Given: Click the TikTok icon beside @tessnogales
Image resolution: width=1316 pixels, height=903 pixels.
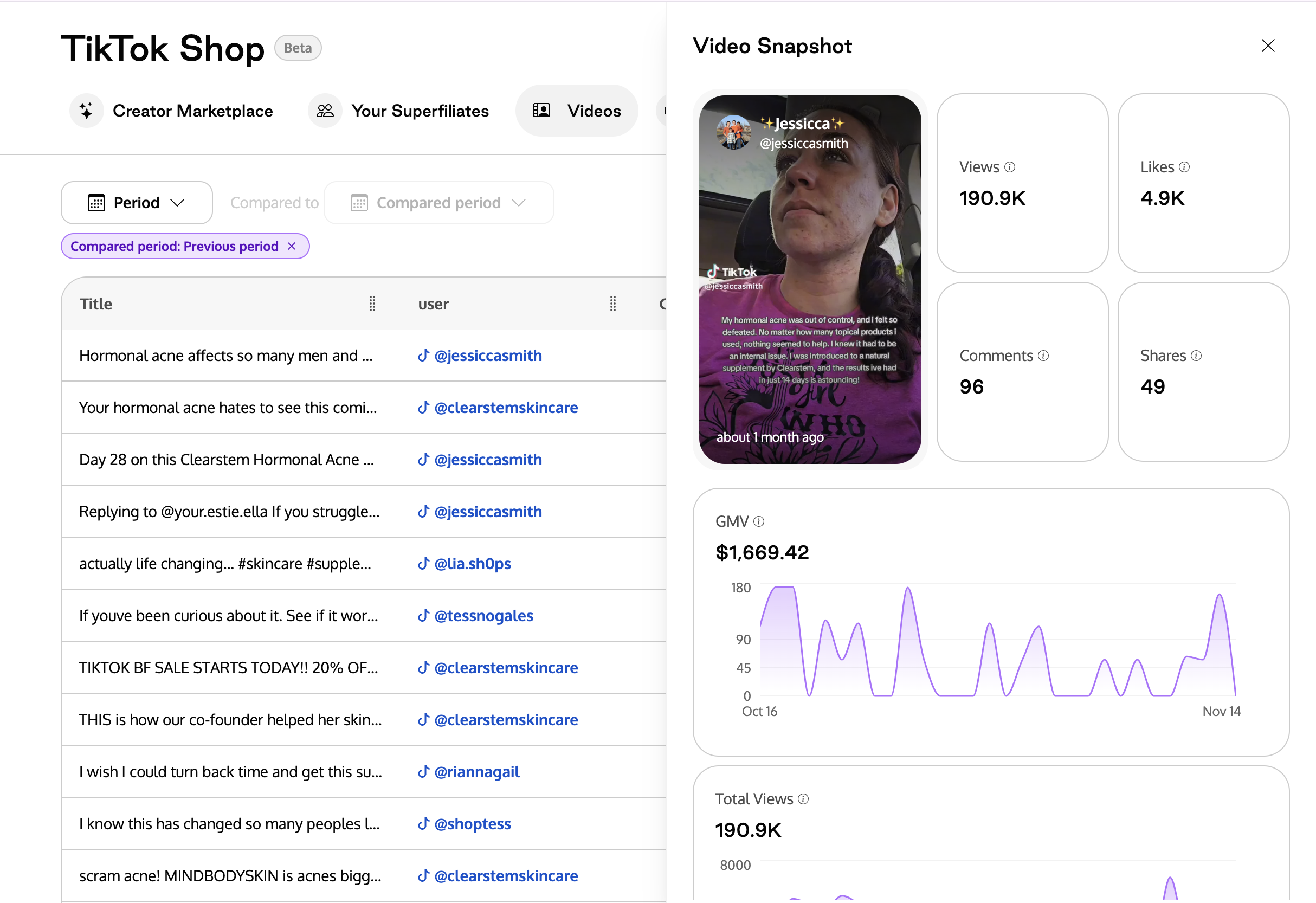Looking at the screenshot, I should [423, 615].
